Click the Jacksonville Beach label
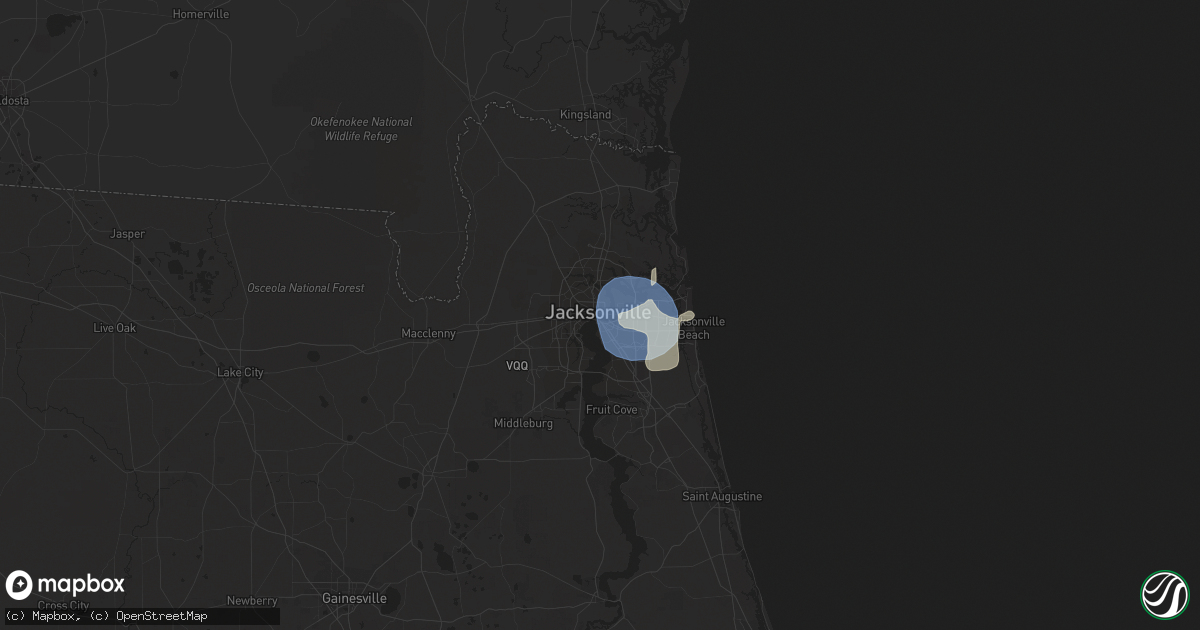The height and width of the screenshot is (630, 1200). pos(694,328)
